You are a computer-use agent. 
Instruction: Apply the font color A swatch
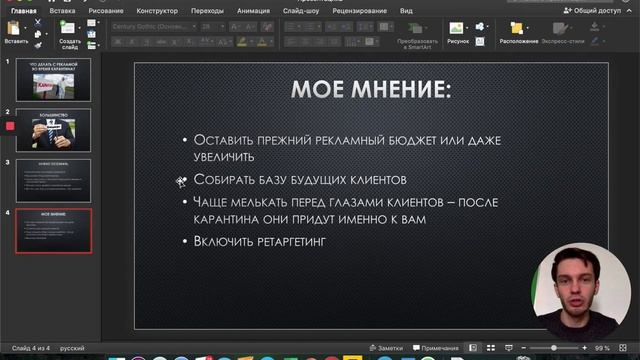262,42
